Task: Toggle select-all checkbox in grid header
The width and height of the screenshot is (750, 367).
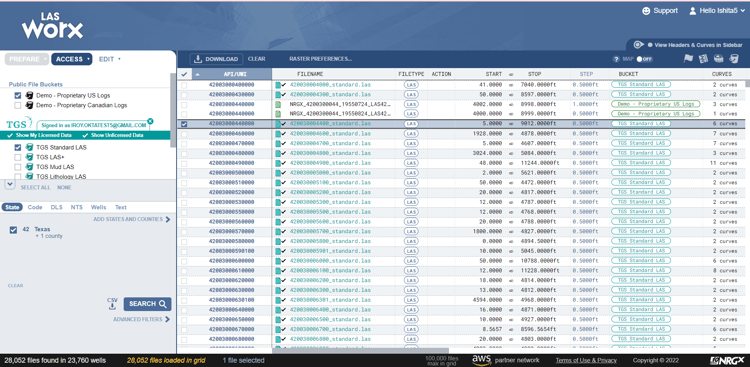Action: [x=184, y=74]
